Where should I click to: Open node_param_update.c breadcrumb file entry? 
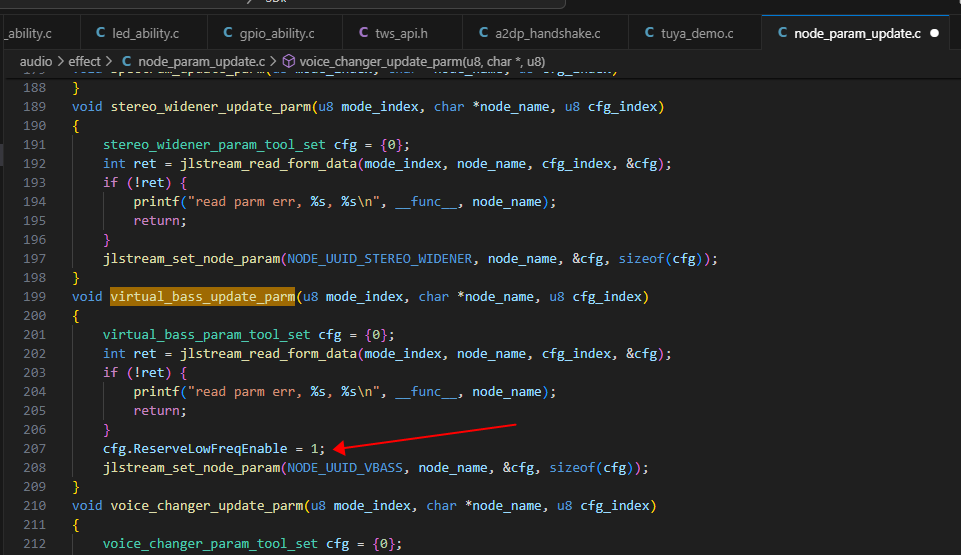pyautogui.click(x=201, y=61)
